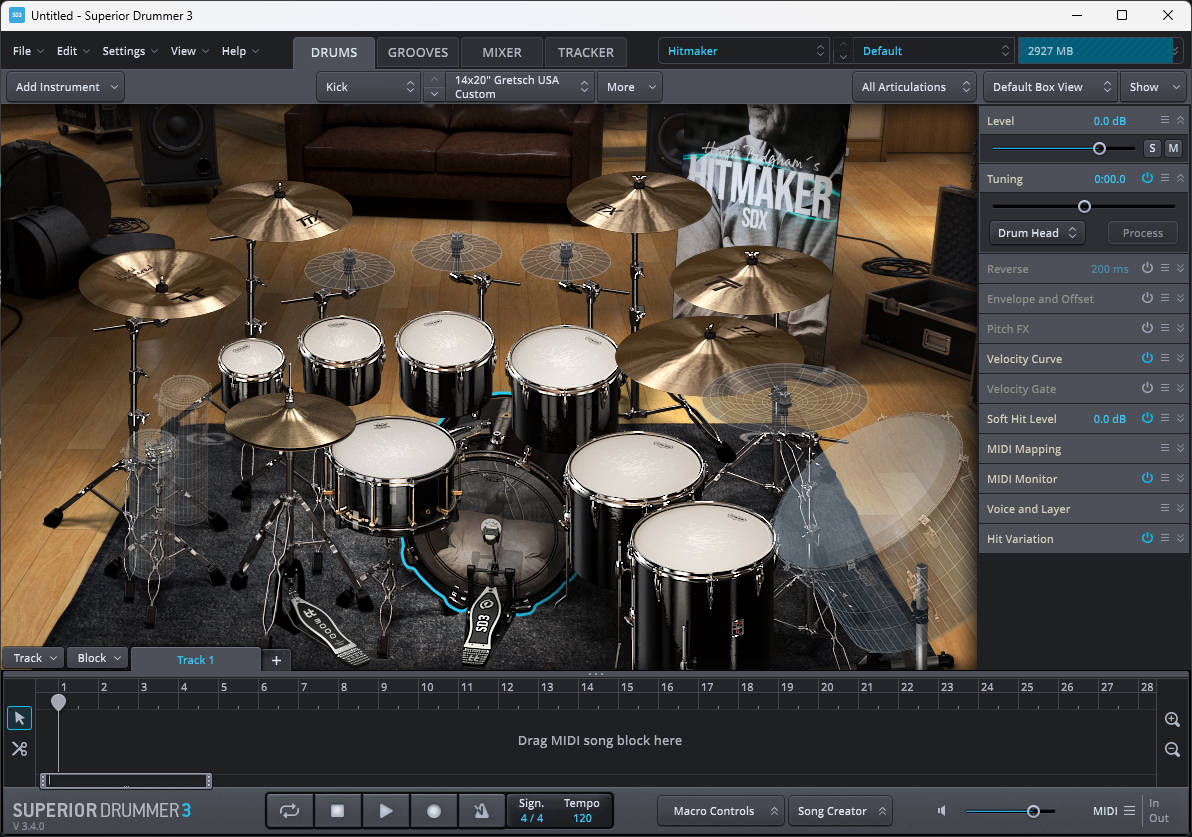Click the Tuning slider handle

click(x=1085, y=207)
